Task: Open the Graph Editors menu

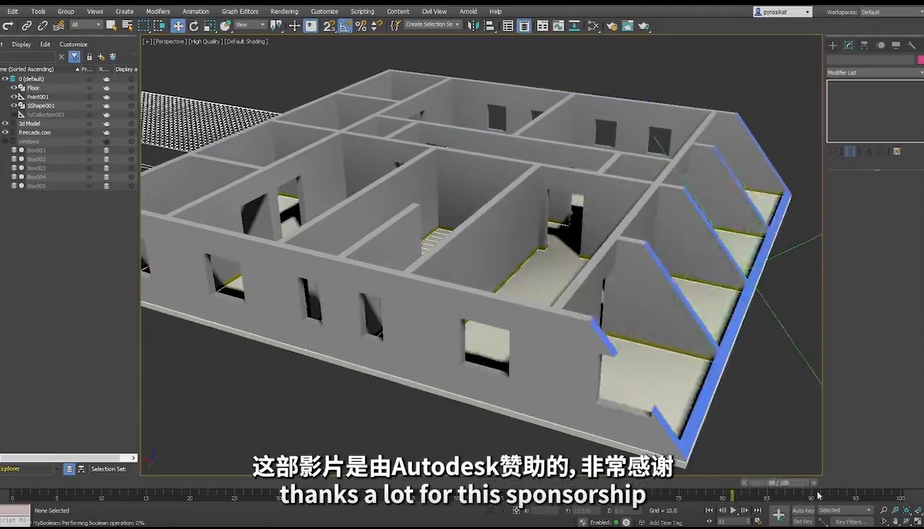Action: (240, 11)
